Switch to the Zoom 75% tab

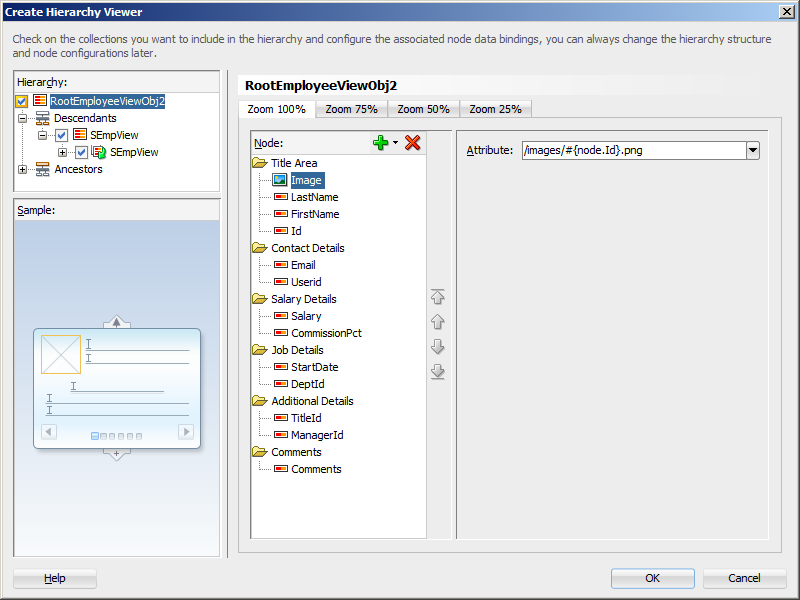pyautogui.click(x=352, y=109)
